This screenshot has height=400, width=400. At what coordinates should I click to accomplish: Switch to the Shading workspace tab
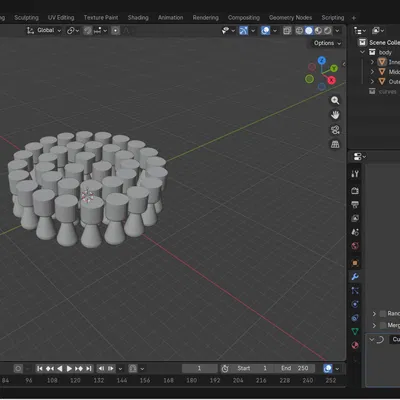(x=138, y=17)
